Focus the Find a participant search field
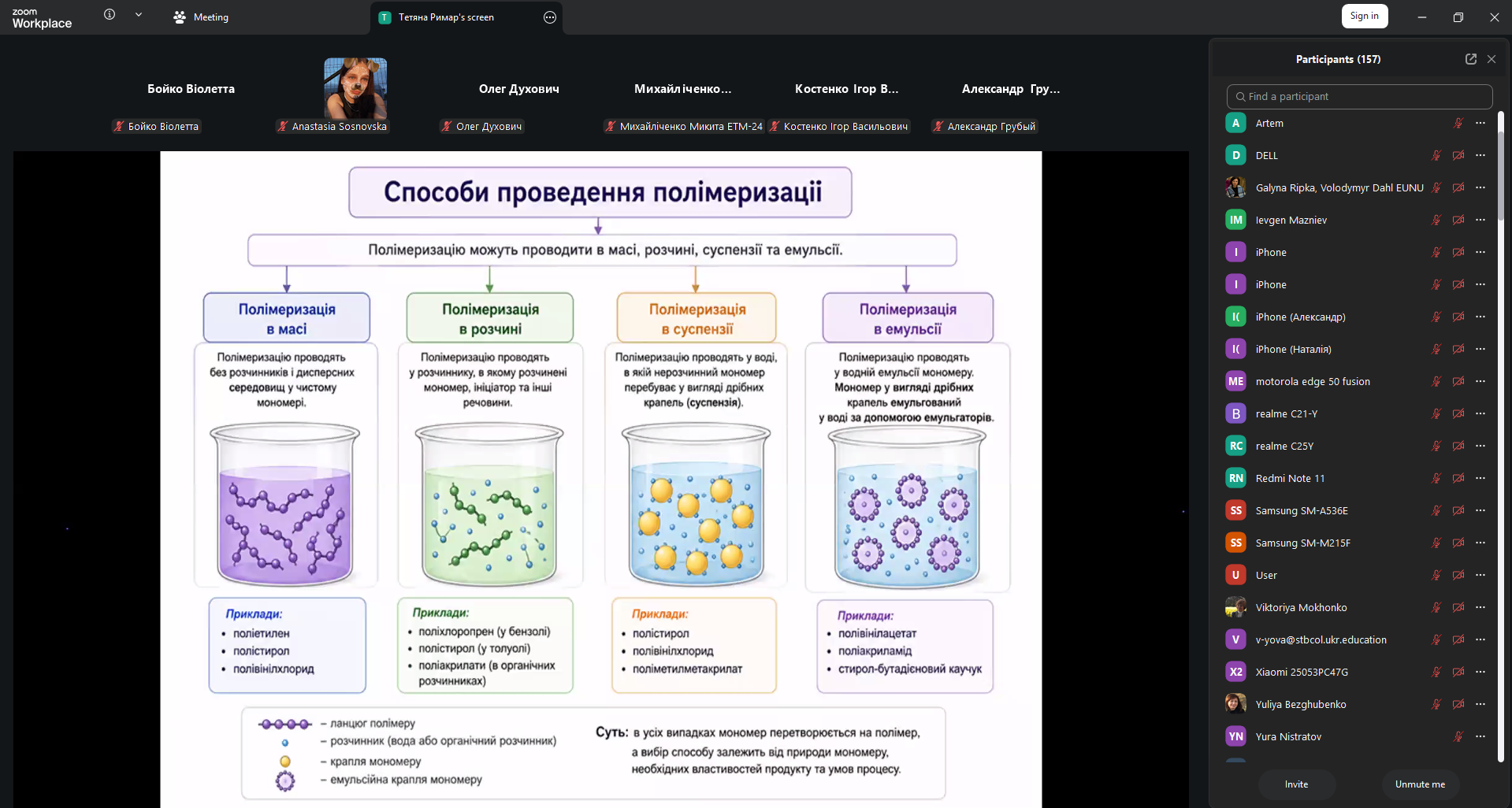This screenshot has width=1512, height=808. (x=1359, y=96)
